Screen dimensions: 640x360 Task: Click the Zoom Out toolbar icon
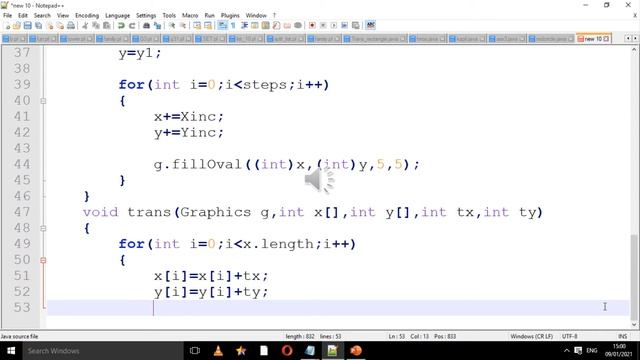[183, 26]
